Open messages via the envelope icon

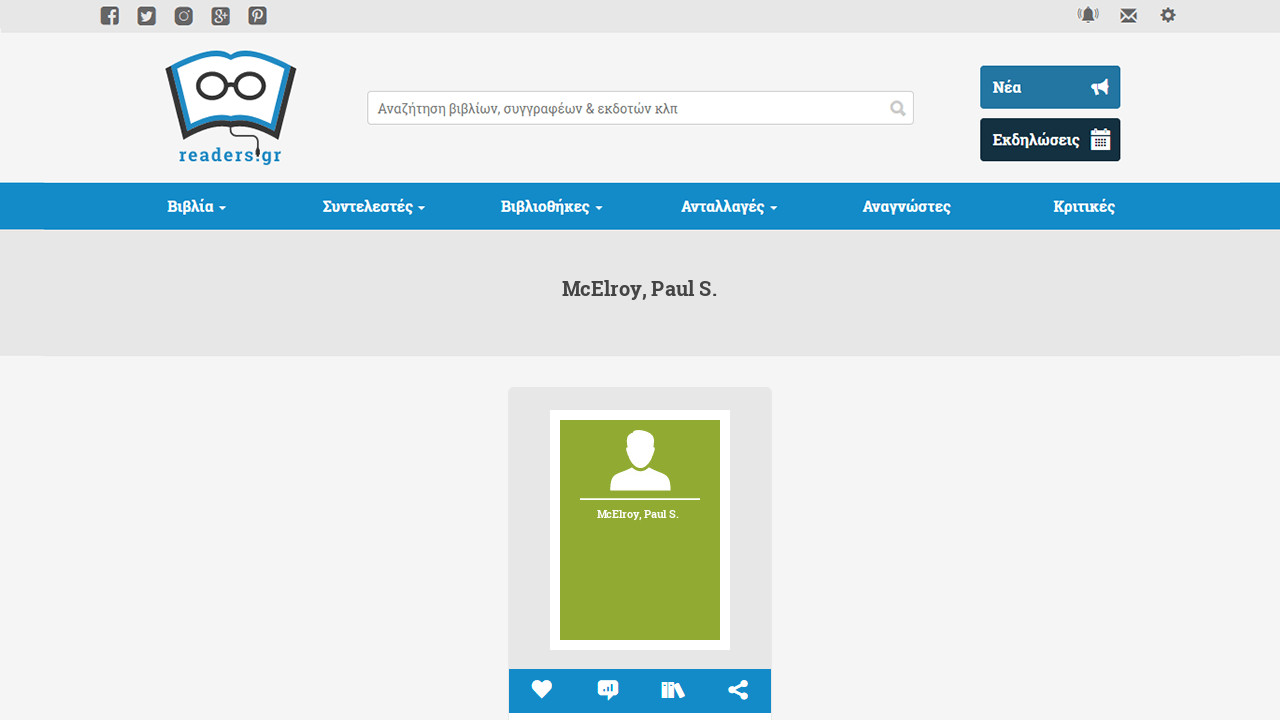point(1128,16)
